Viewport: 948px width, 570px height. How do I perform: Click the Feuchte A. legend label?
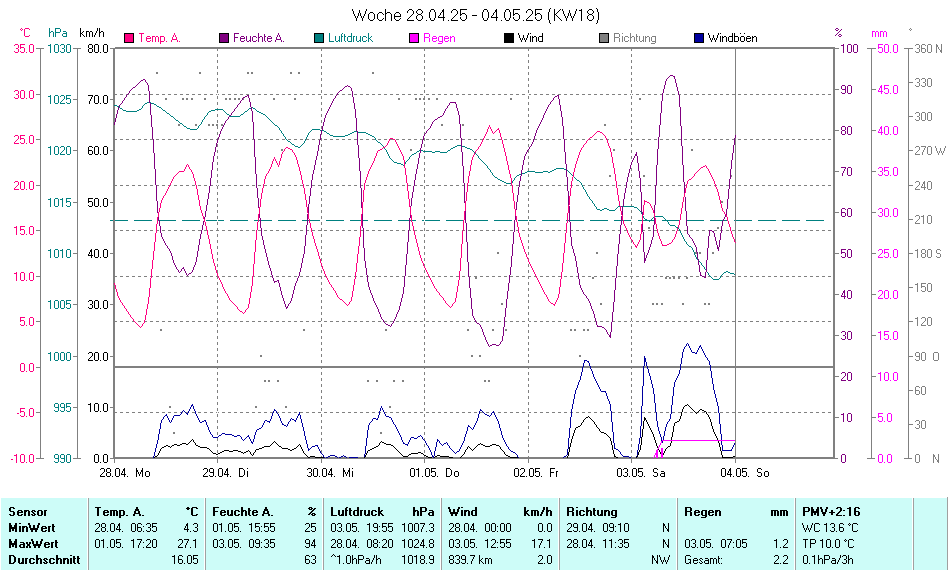[x=259, y=38]
